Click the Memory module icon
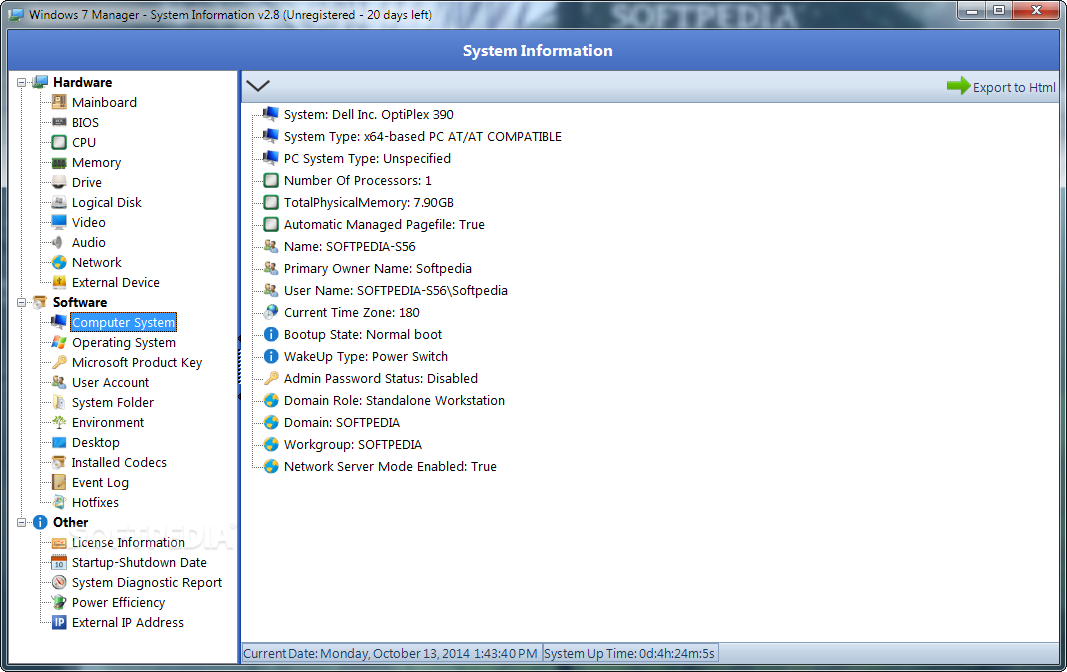The height and width of the screenshot is (672, 1067). pyautogui.click(x=59, y=163)
